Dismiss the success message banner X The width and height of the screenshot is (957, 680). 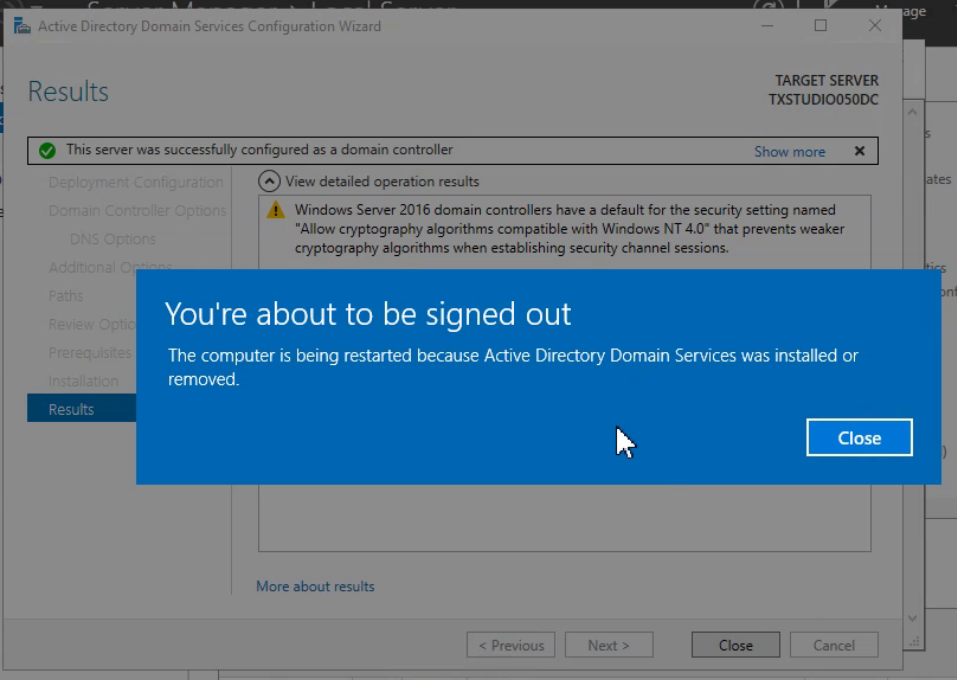859,151
